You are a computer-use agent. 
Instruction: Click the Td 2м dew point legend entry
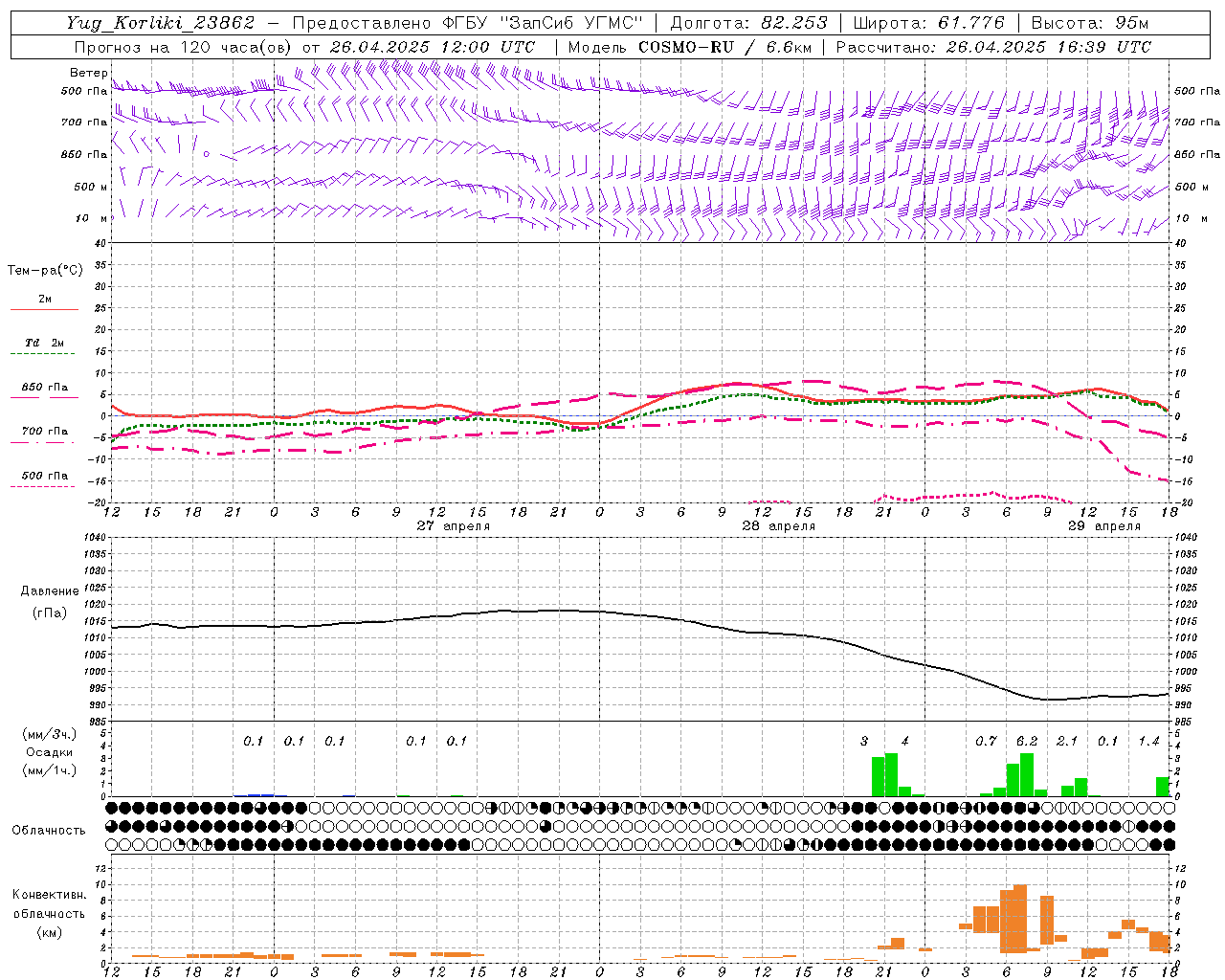pos(44,343)
